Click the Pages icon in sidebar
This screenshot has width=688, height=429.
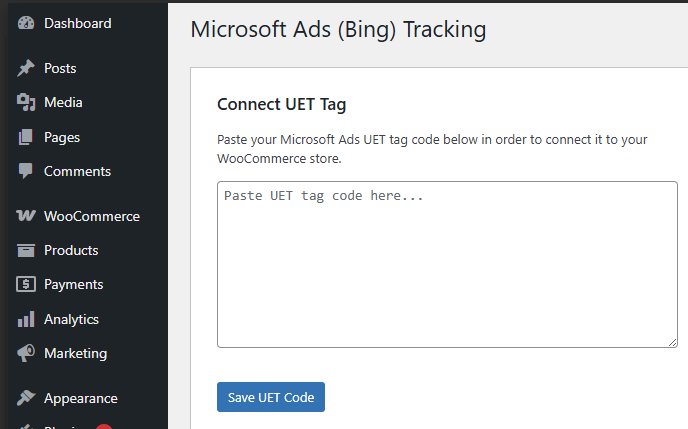click(26, 137)
